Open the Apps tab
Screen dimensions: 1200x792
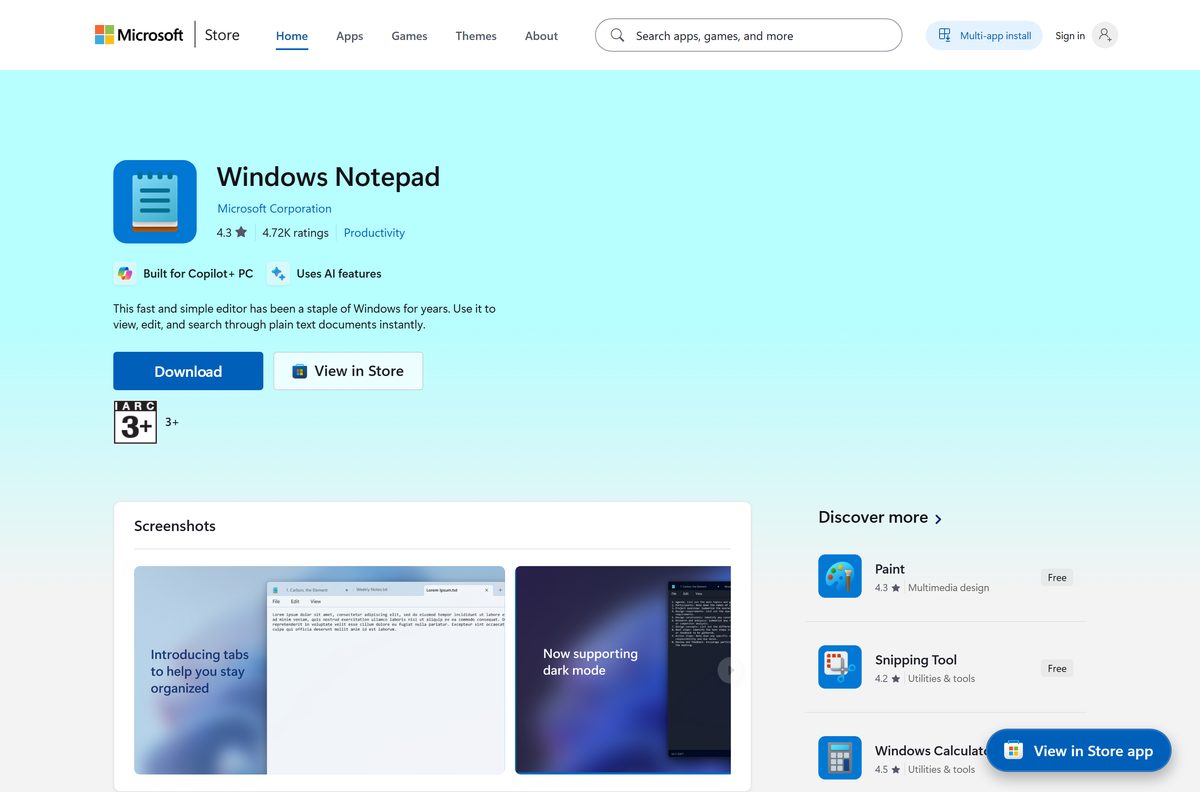click(349, 36)
